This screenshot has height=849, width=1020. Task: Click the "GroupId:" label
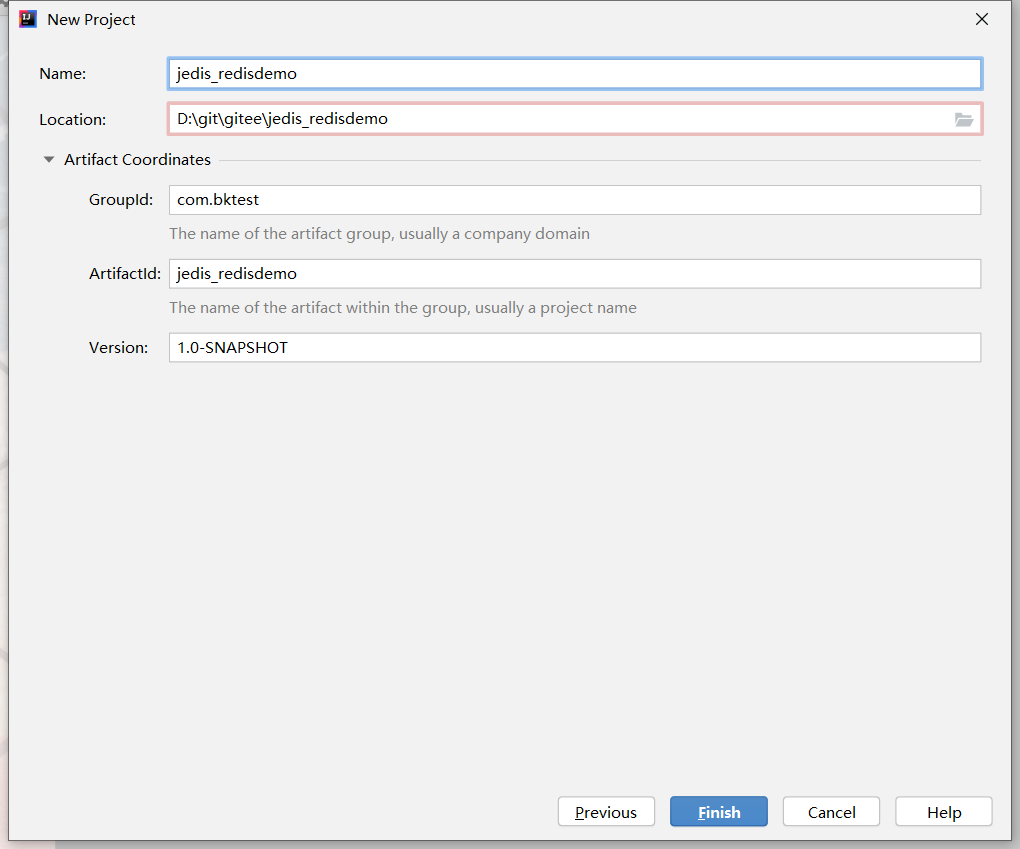click(121, 200)
